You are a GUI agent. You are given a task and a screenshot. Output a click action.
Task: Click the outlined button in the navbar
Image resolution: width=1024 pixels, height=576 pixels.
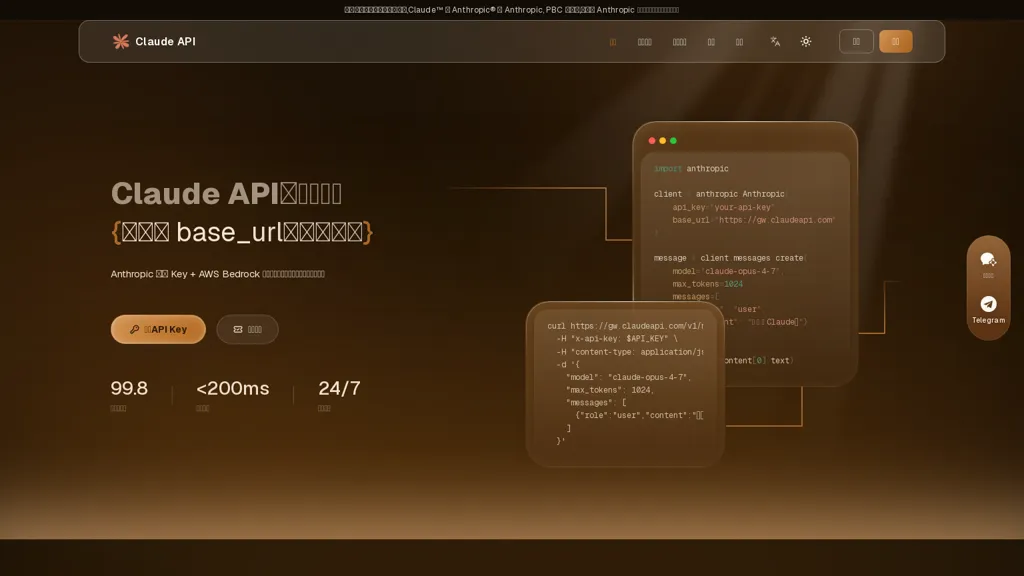[856, 41]
